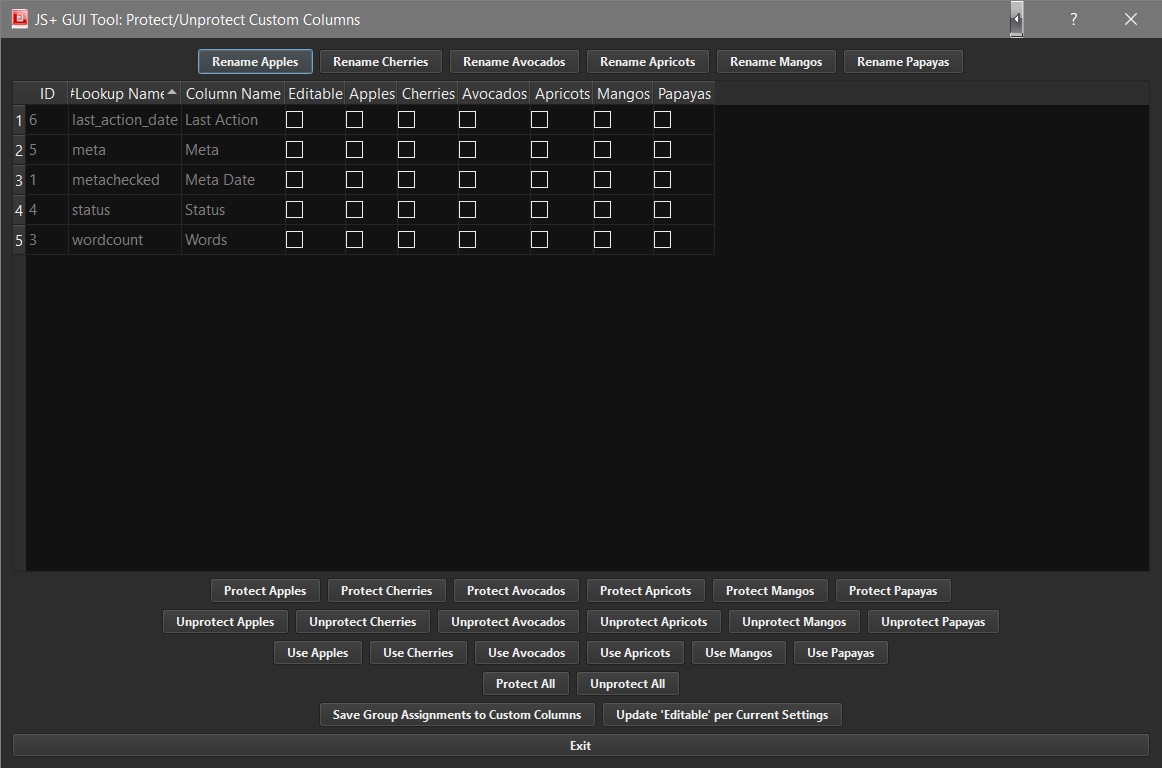Click the title bar help question mark

[x=1073, y=19]
